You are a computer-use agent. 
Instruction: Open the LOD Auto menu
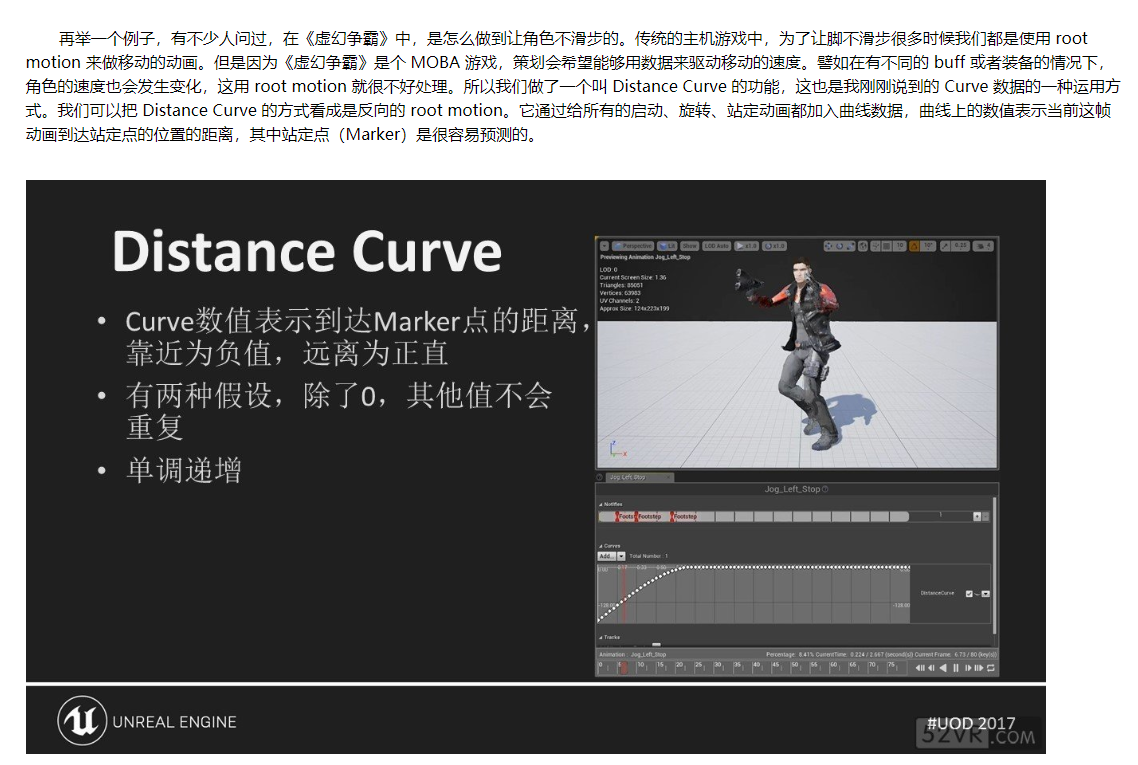pos(716,246)
